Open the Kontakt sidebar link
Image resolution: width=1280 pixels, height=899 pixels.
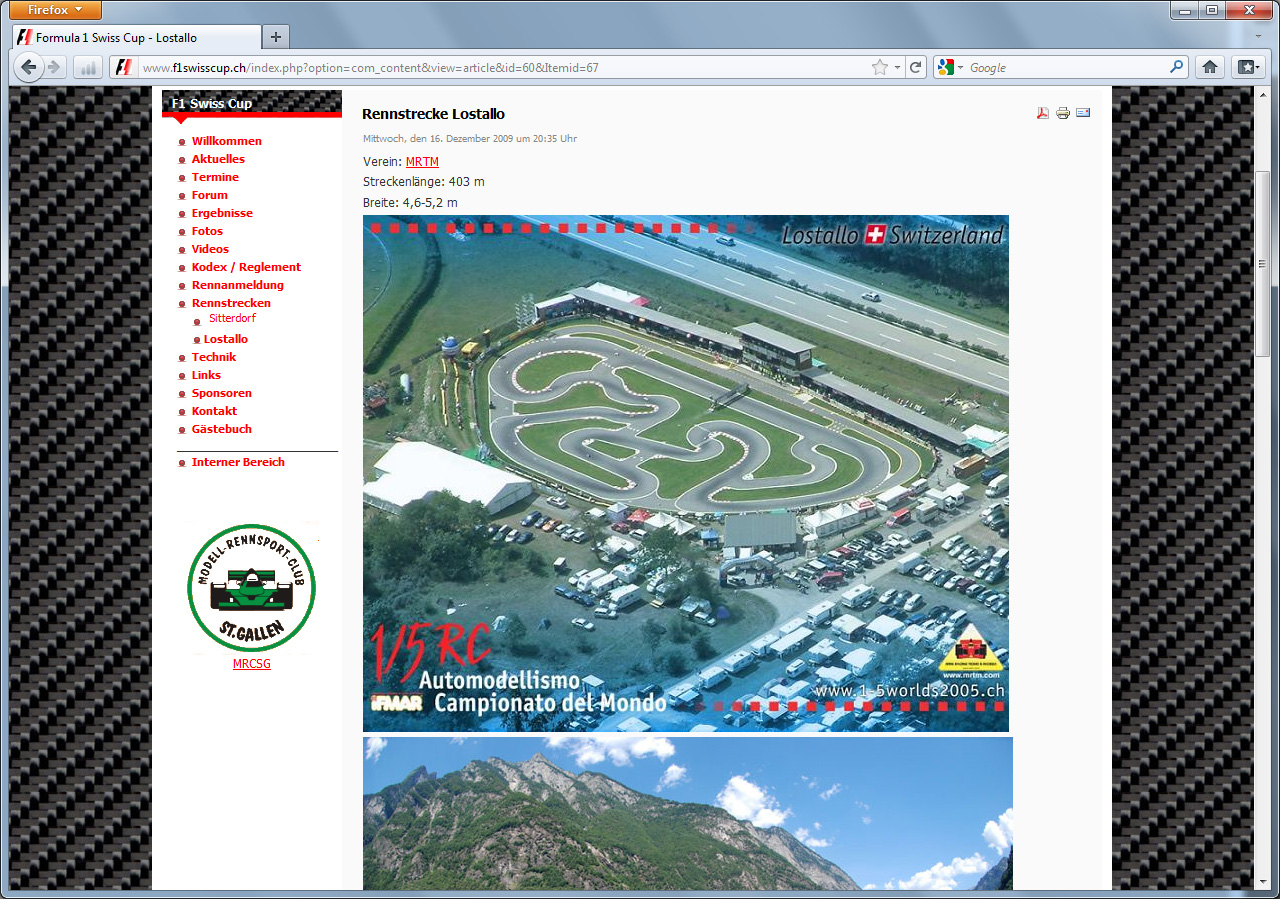[214, 411]
